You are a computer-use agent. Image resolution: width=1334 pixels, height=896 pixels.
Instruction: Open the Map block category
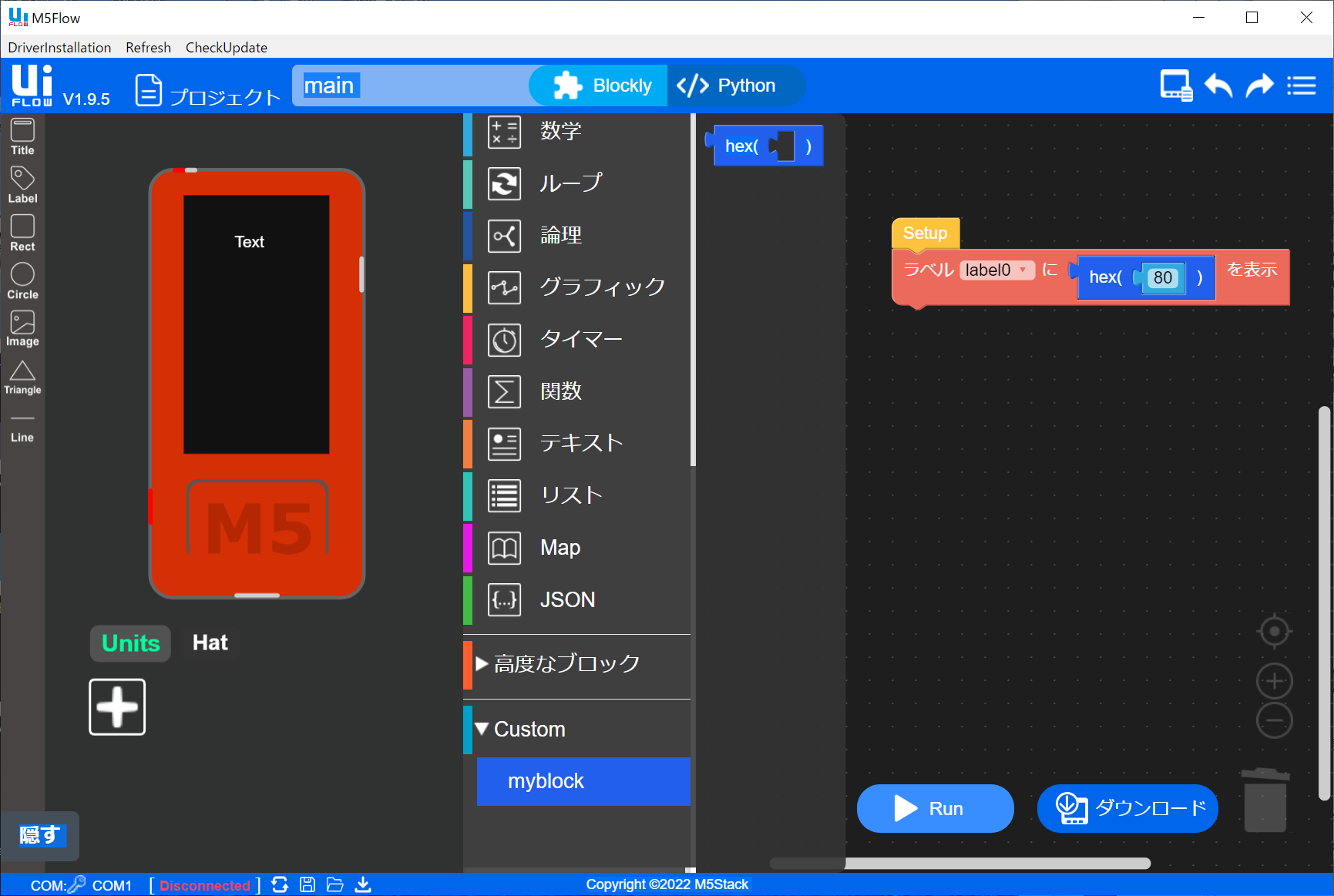(576, 548)
